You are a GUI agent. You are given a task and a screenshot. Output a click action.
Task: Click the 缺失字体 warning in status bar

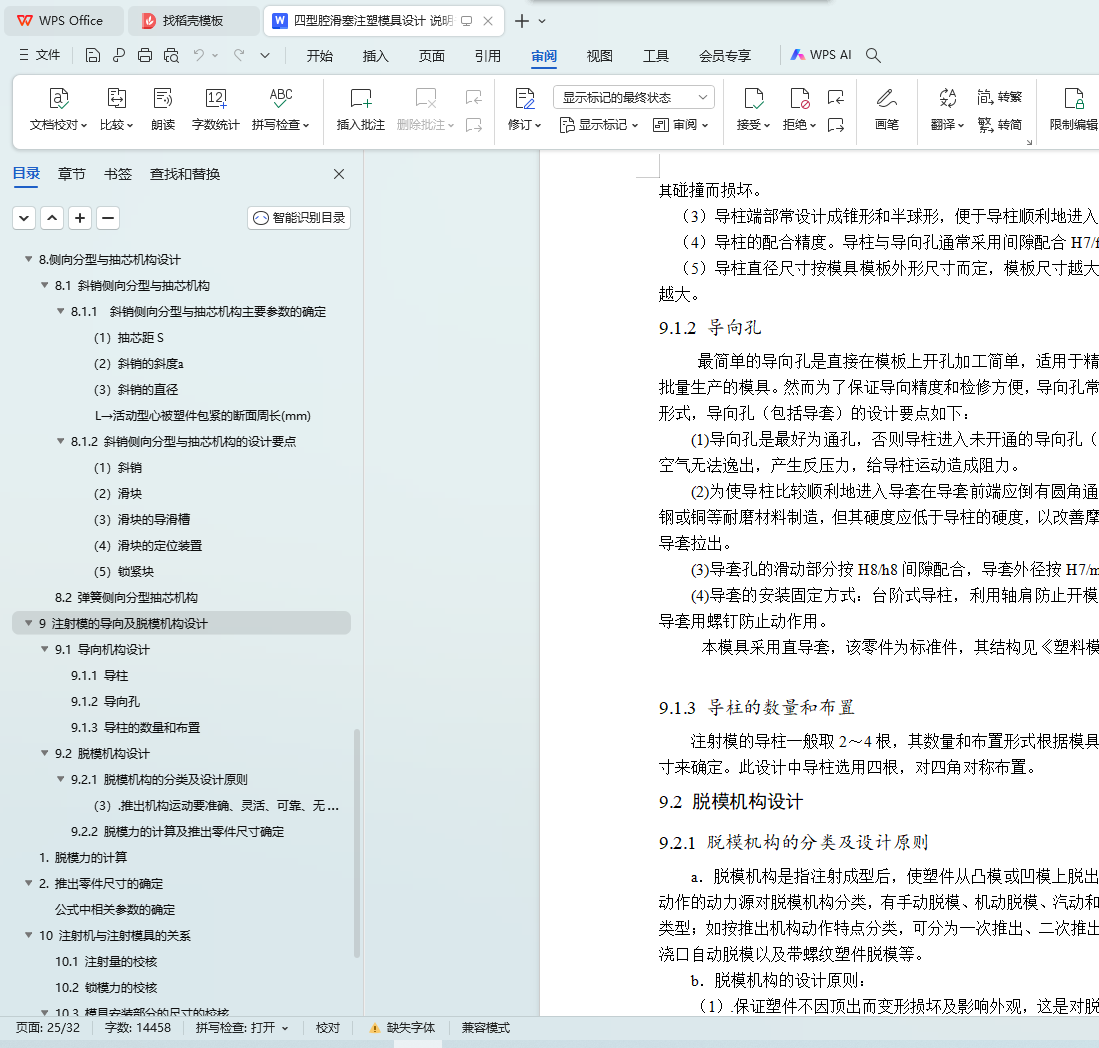pyautogui.click(x=402, y=1028)
